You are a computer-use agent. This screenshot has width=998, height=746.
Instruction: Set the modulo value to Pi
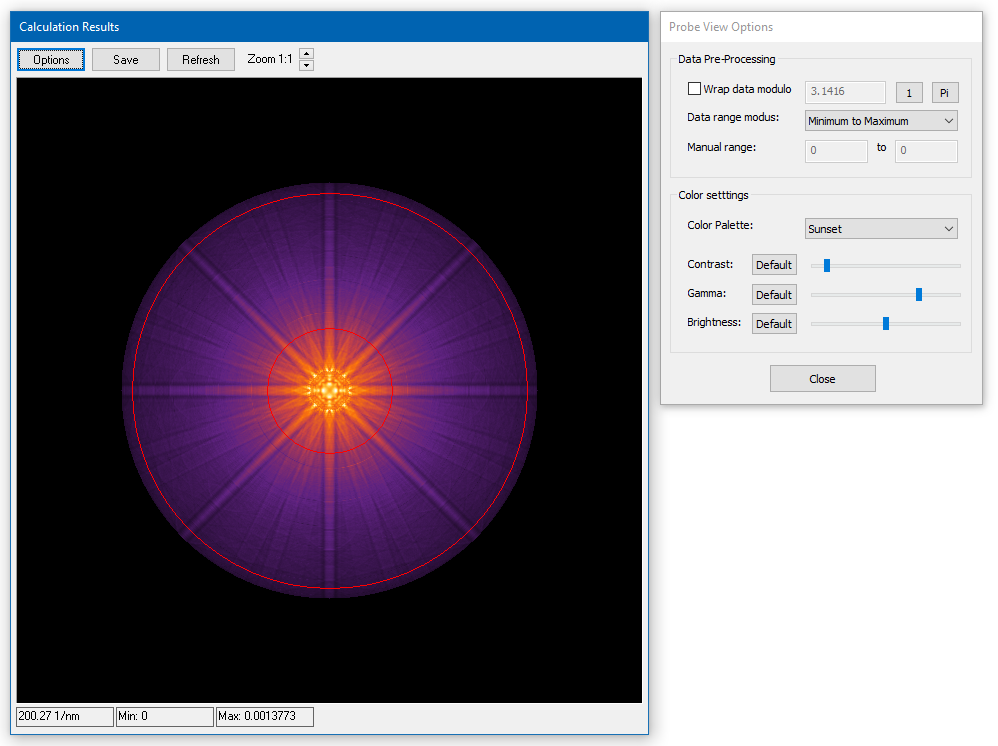pos(945,93)
